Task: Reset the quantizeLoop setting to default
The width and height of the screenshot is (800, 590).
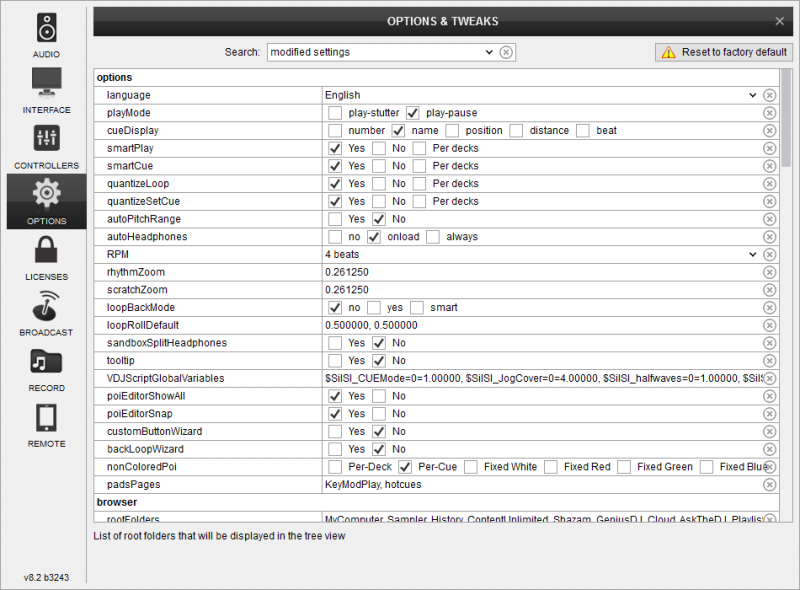Action: click(769, 184)
